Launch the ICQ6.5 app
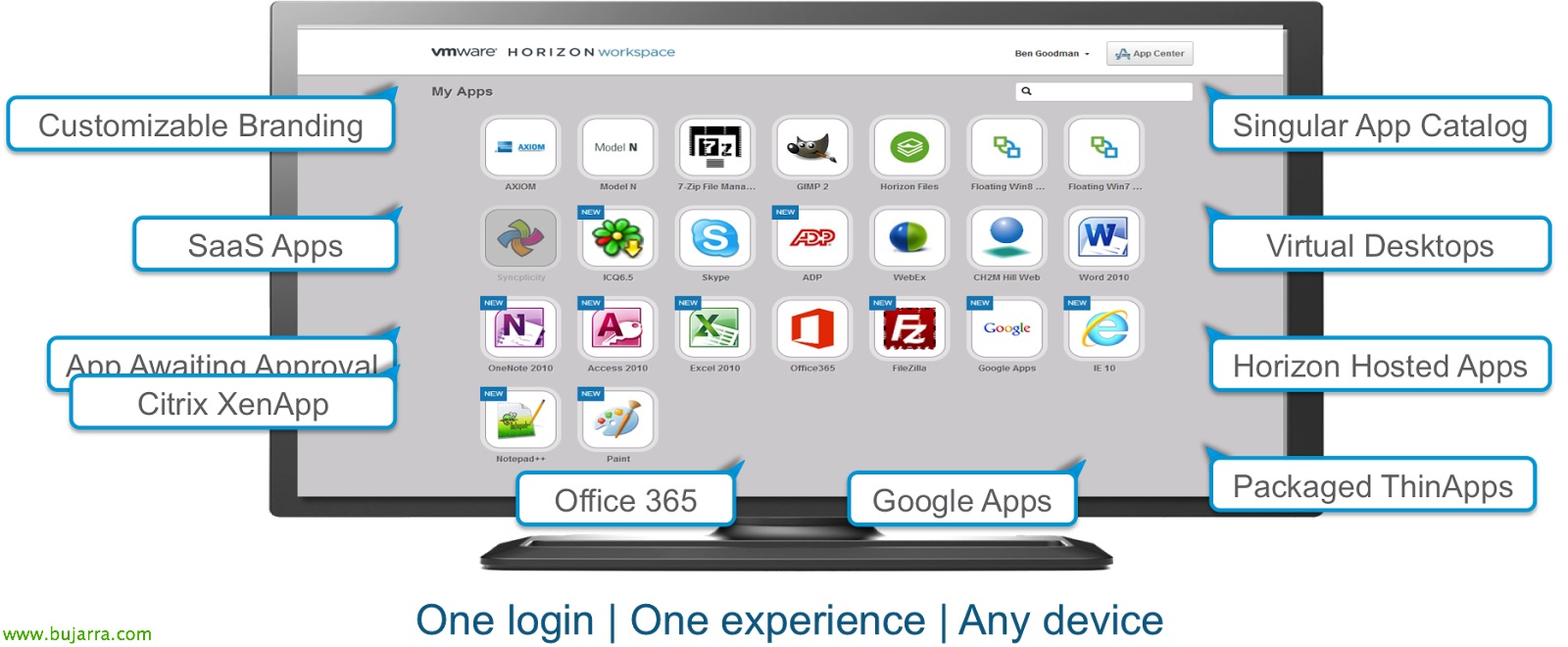Screen dimensions: 1568x647 coord(617,238)
